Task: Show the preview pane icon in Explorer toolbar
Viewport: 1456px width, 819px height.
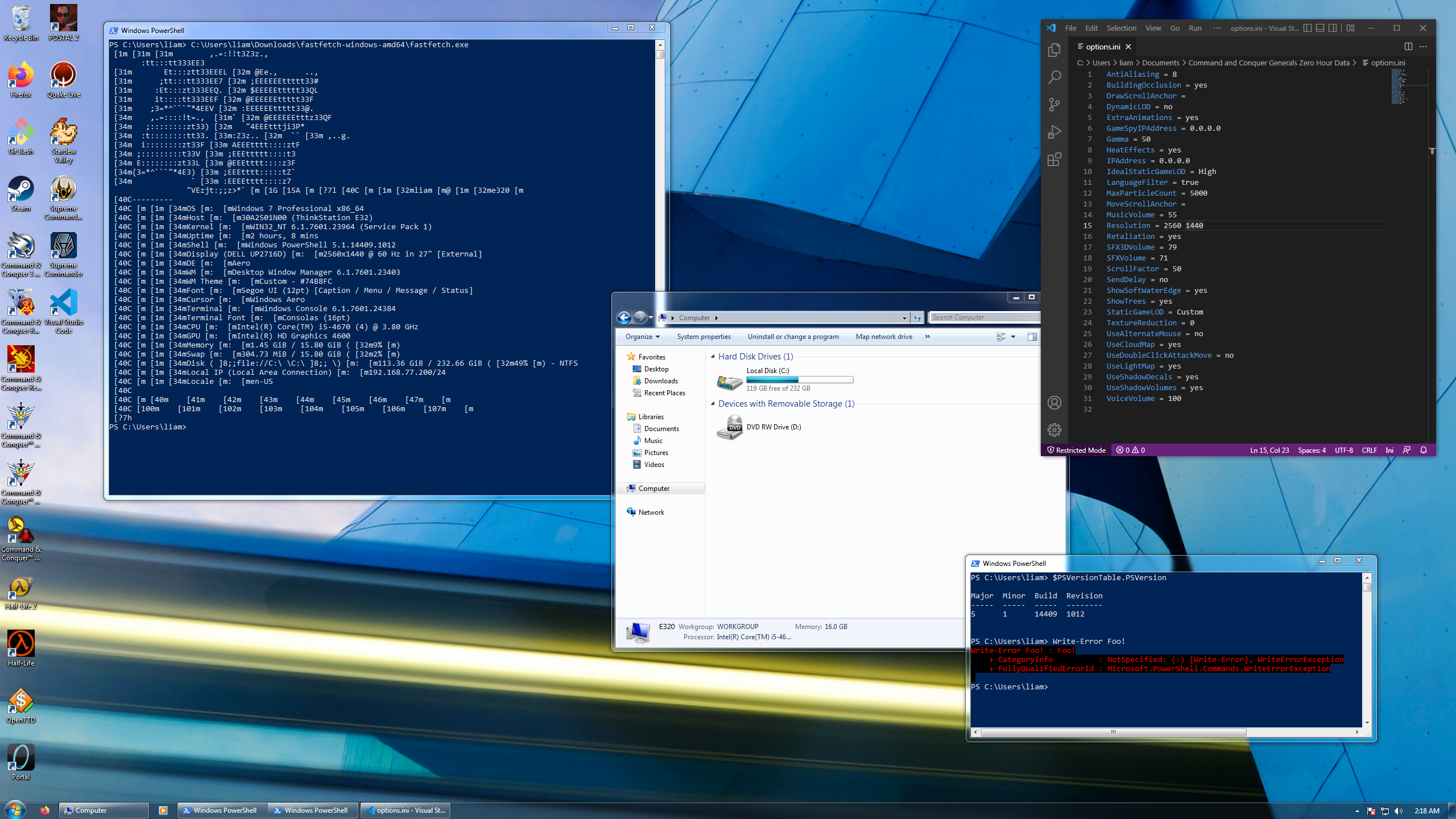Action: tap(1032, 337)
